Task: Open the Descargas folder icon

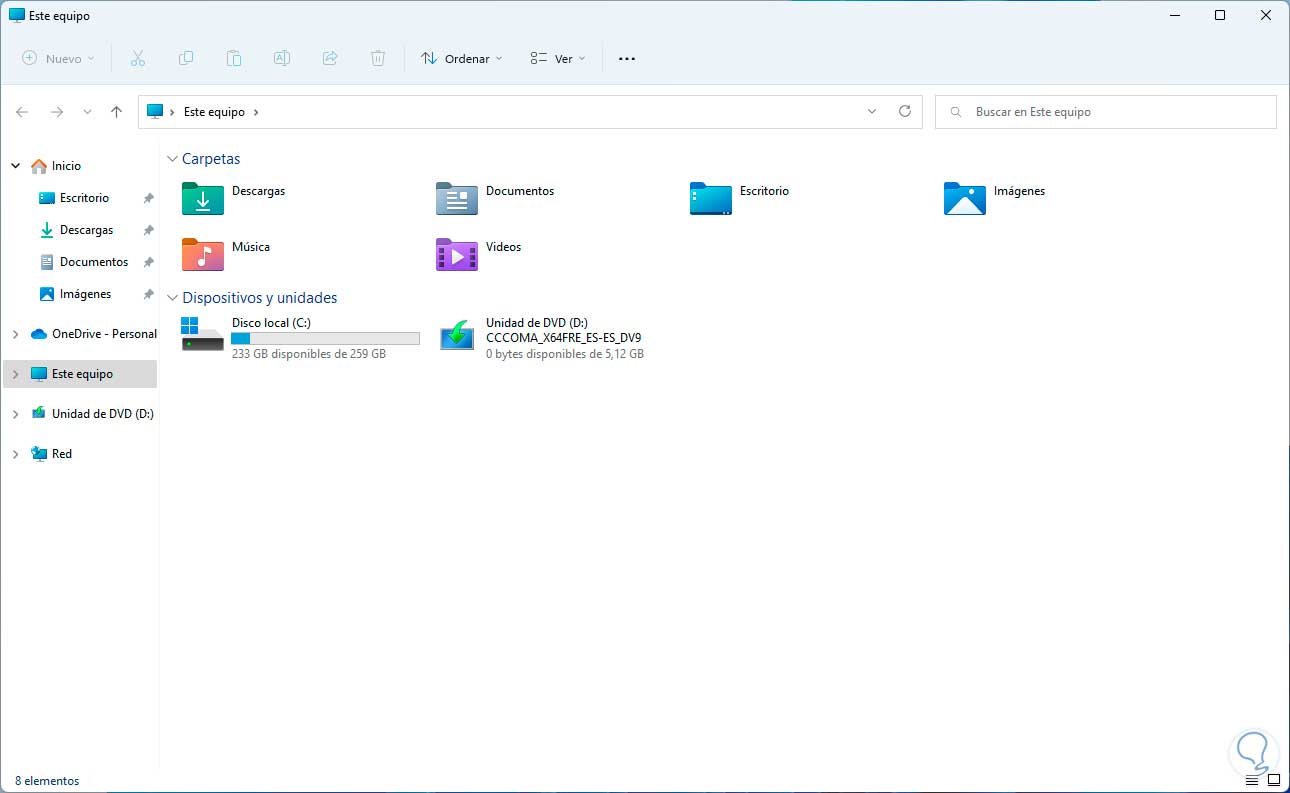Action: click(203, 199)
